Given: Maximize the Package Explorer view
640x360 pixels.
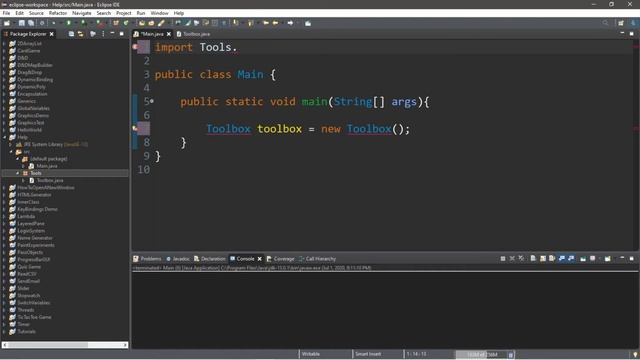Looking at the screenshot, I should [122, 34].
